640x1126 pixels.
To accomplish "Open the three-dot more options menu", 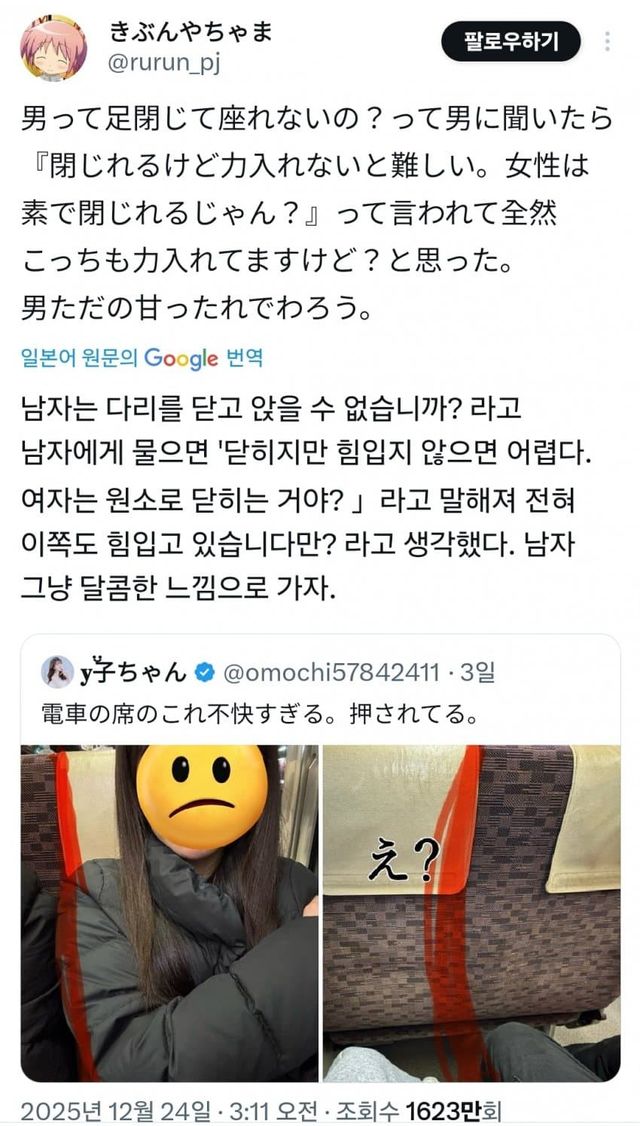I will click(607, 42).
